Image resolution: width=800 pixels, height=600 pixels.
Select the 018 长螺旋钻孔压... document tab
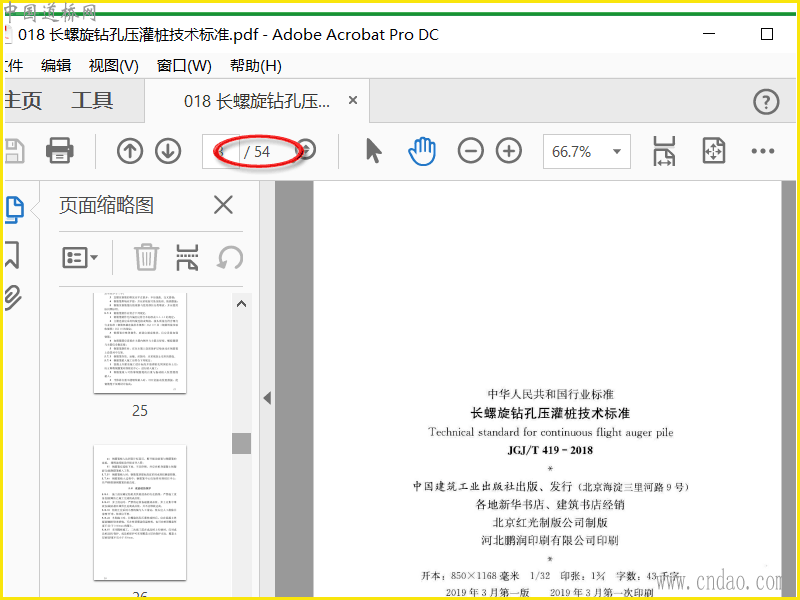257,101
